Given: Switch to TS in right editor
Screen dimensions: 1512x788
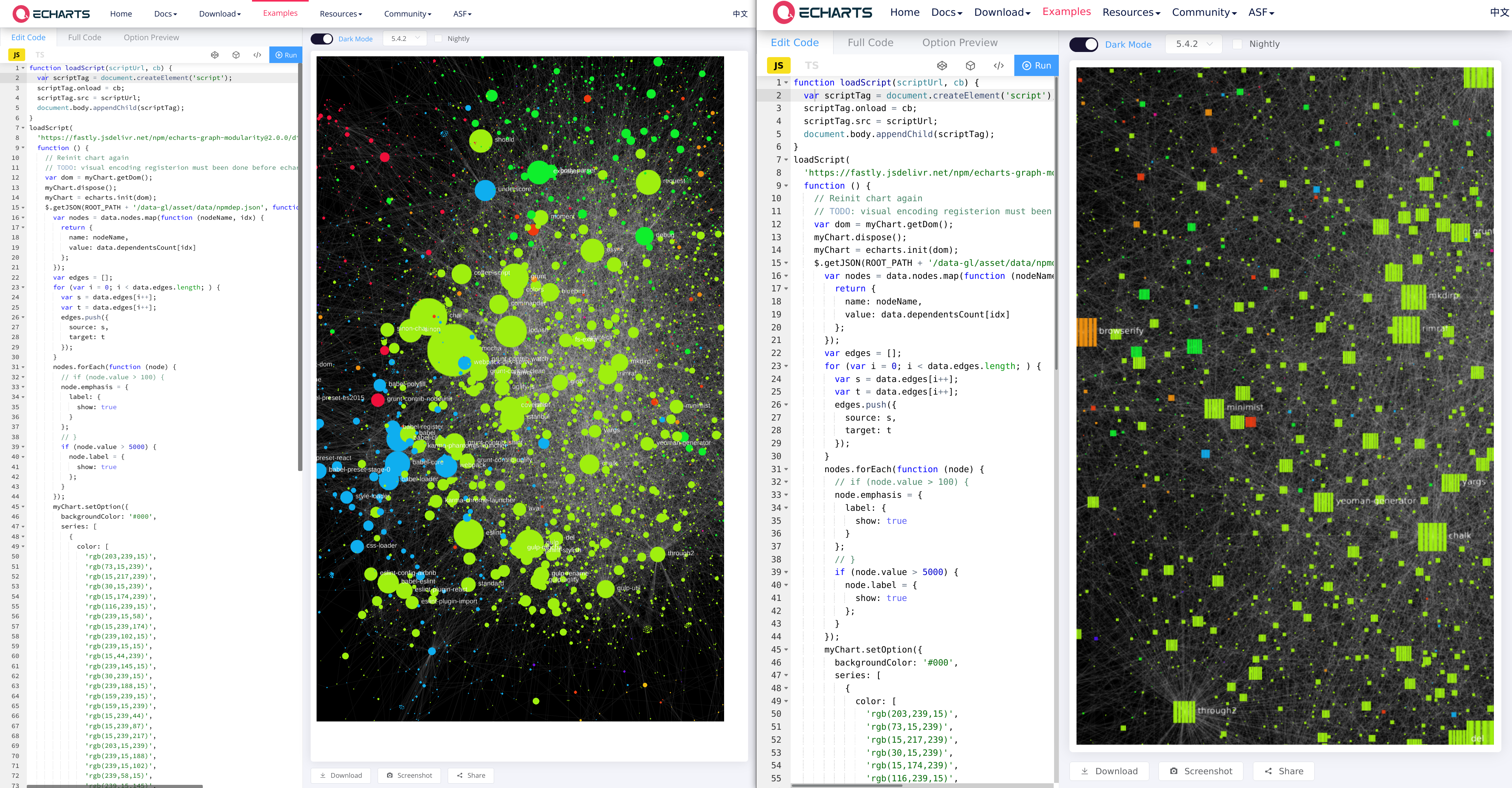Looking at the screenshot, I should click(812, 65).
